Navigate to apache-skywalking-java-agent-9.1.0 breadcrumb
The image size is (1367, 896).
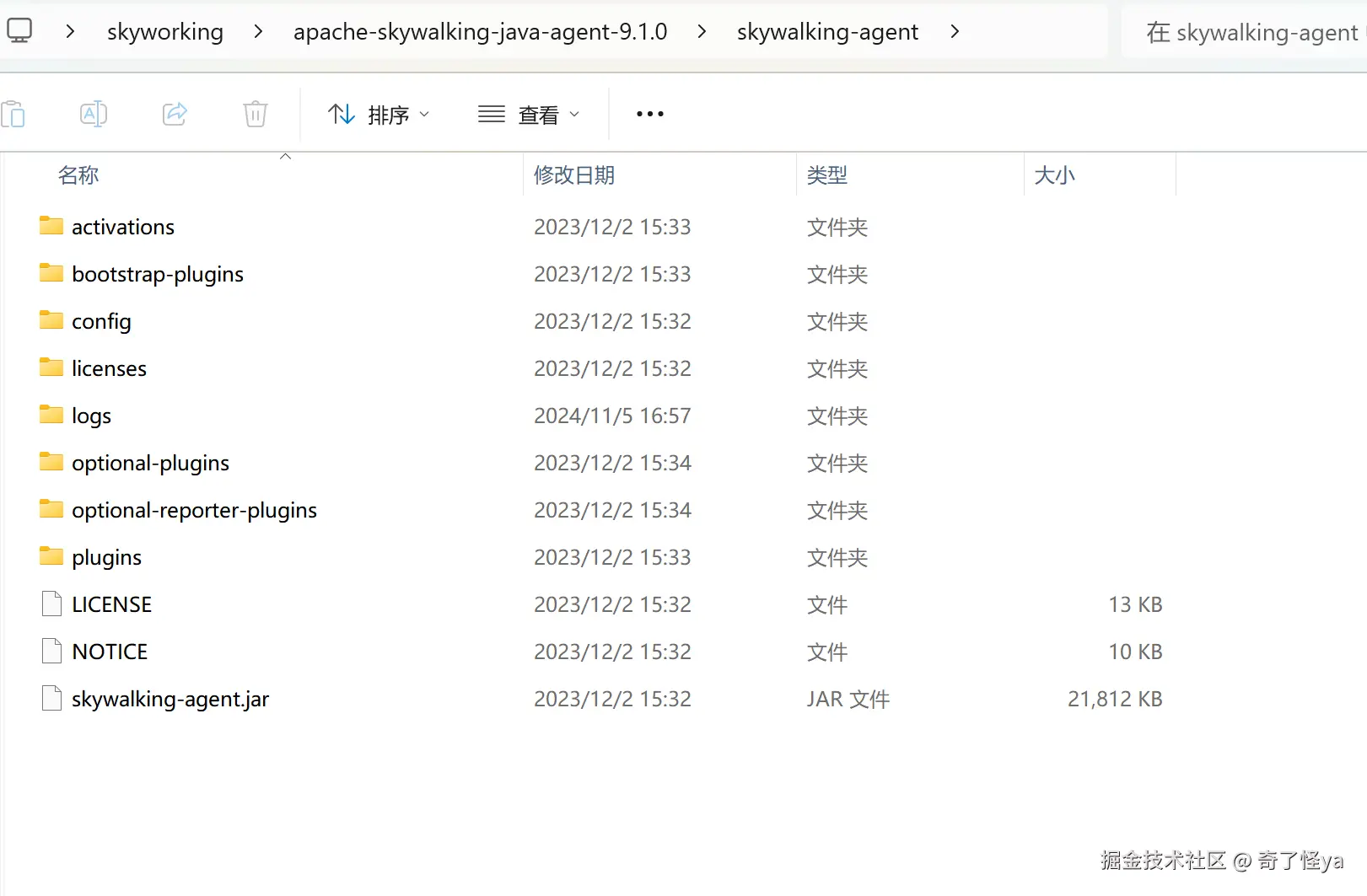[480, 32]
